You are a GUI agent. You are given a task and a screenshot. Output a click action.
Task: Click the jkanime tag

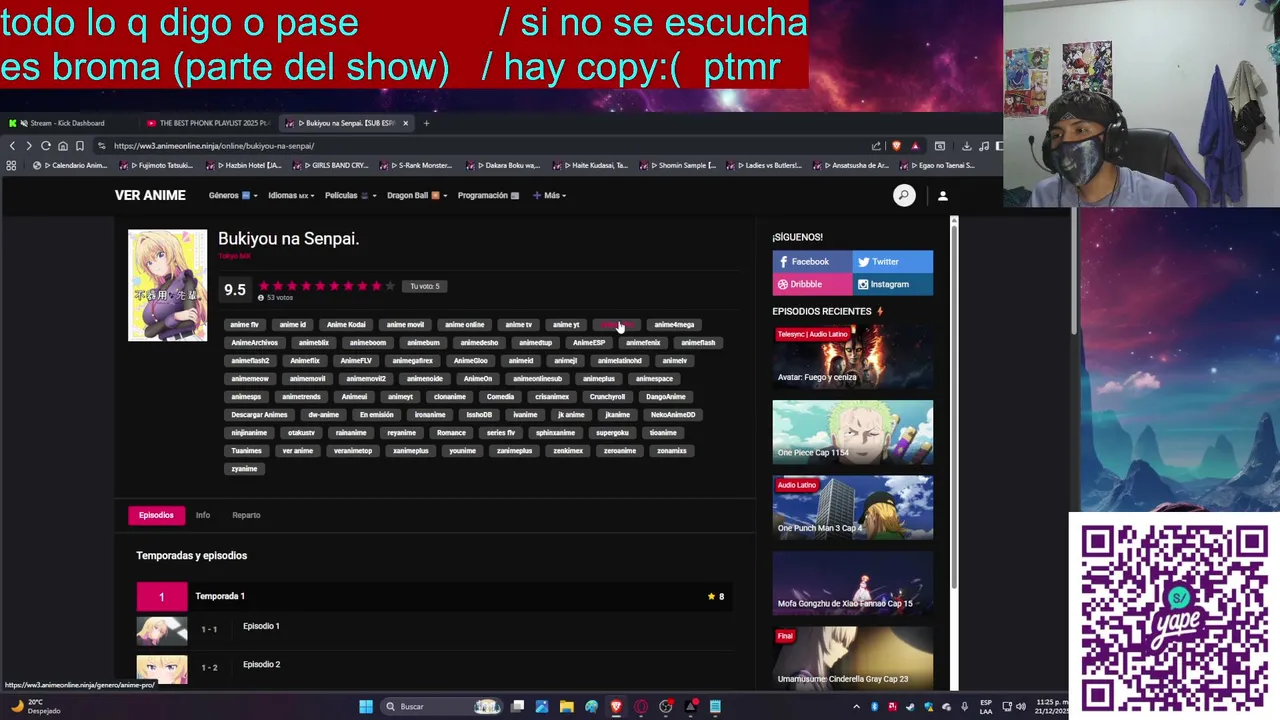pos(617,415)
